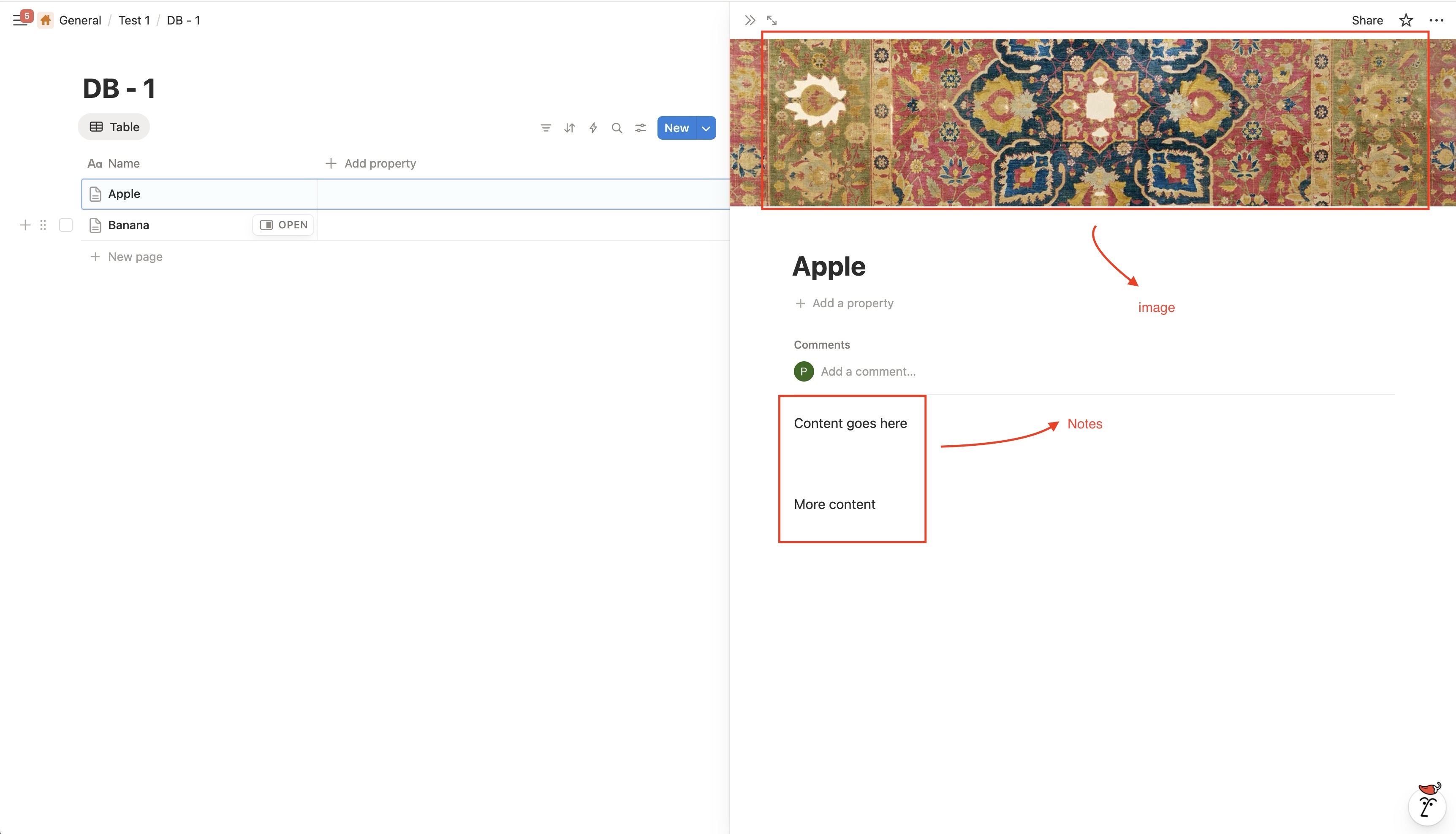
Task: Click the search magnifier icon
Action: (617, 128)
